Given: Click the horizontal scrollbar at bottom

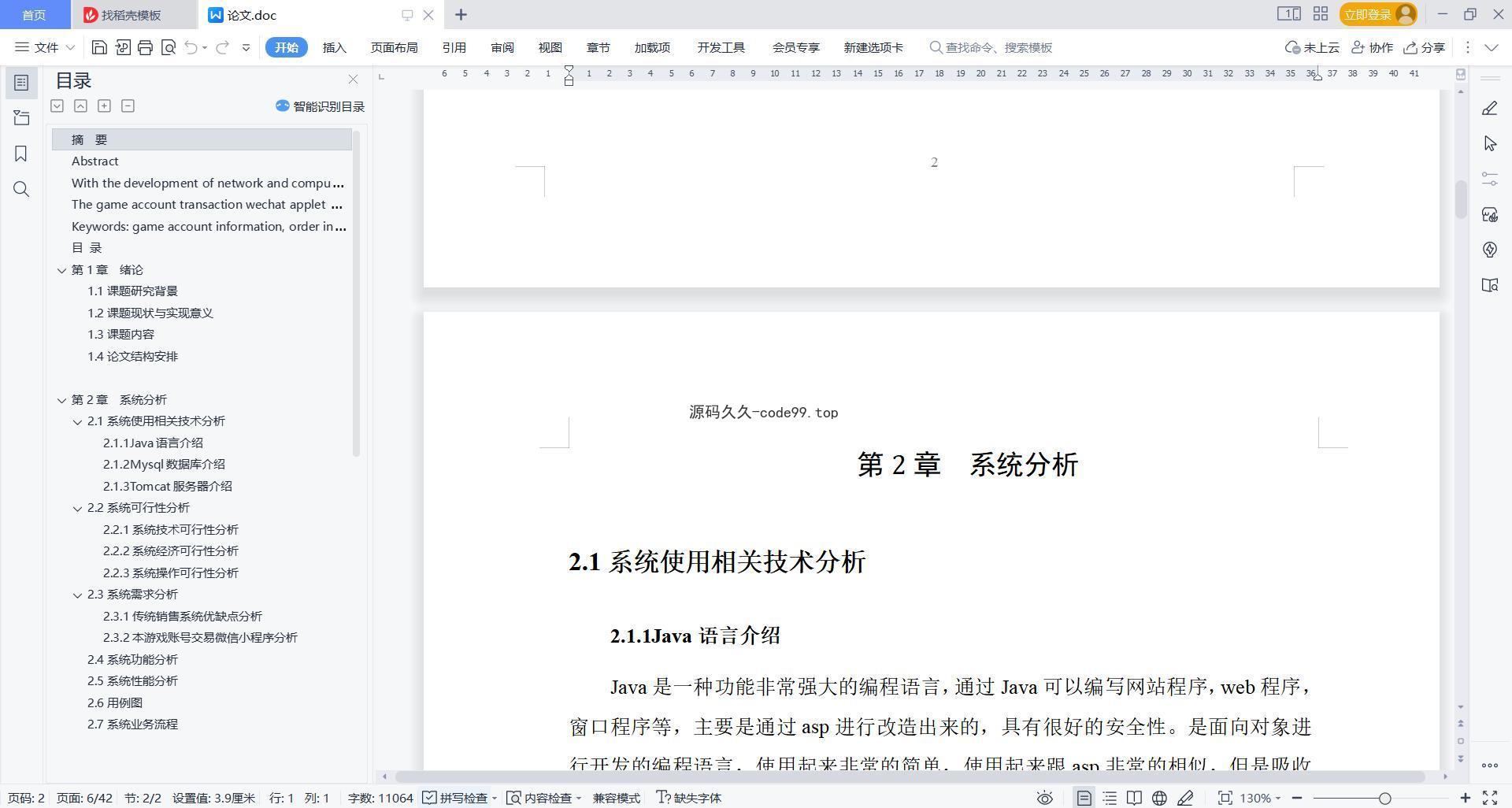Looking at the screenshot, I should click(x=910, y=776).
